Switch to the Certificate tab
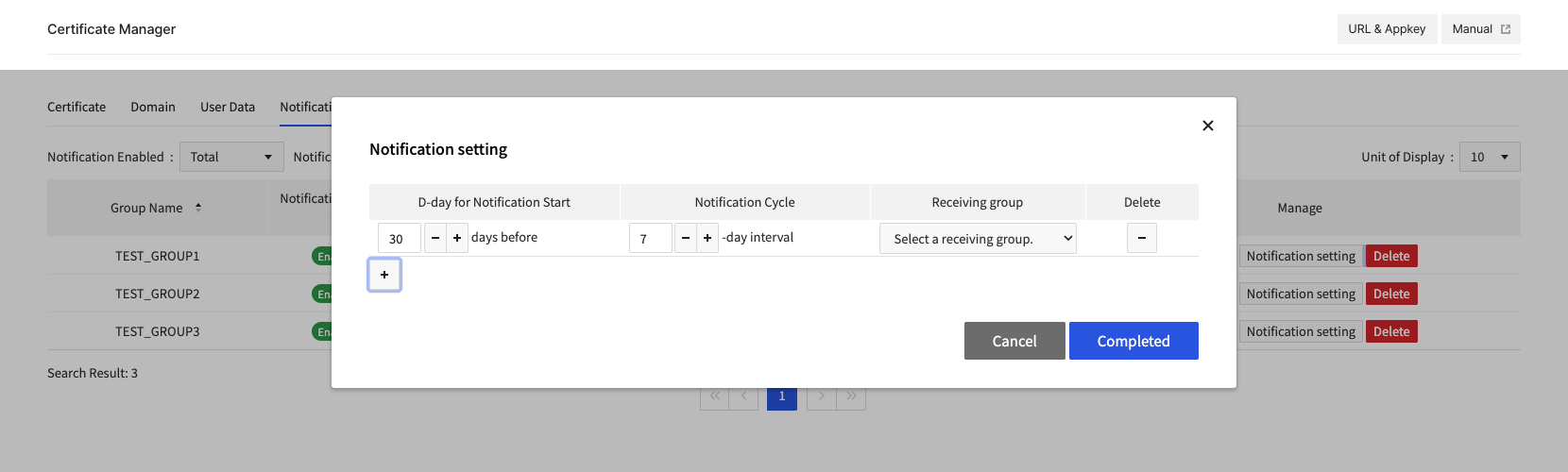The height and width of the screenshot is (472, 1568). (77, 107)
